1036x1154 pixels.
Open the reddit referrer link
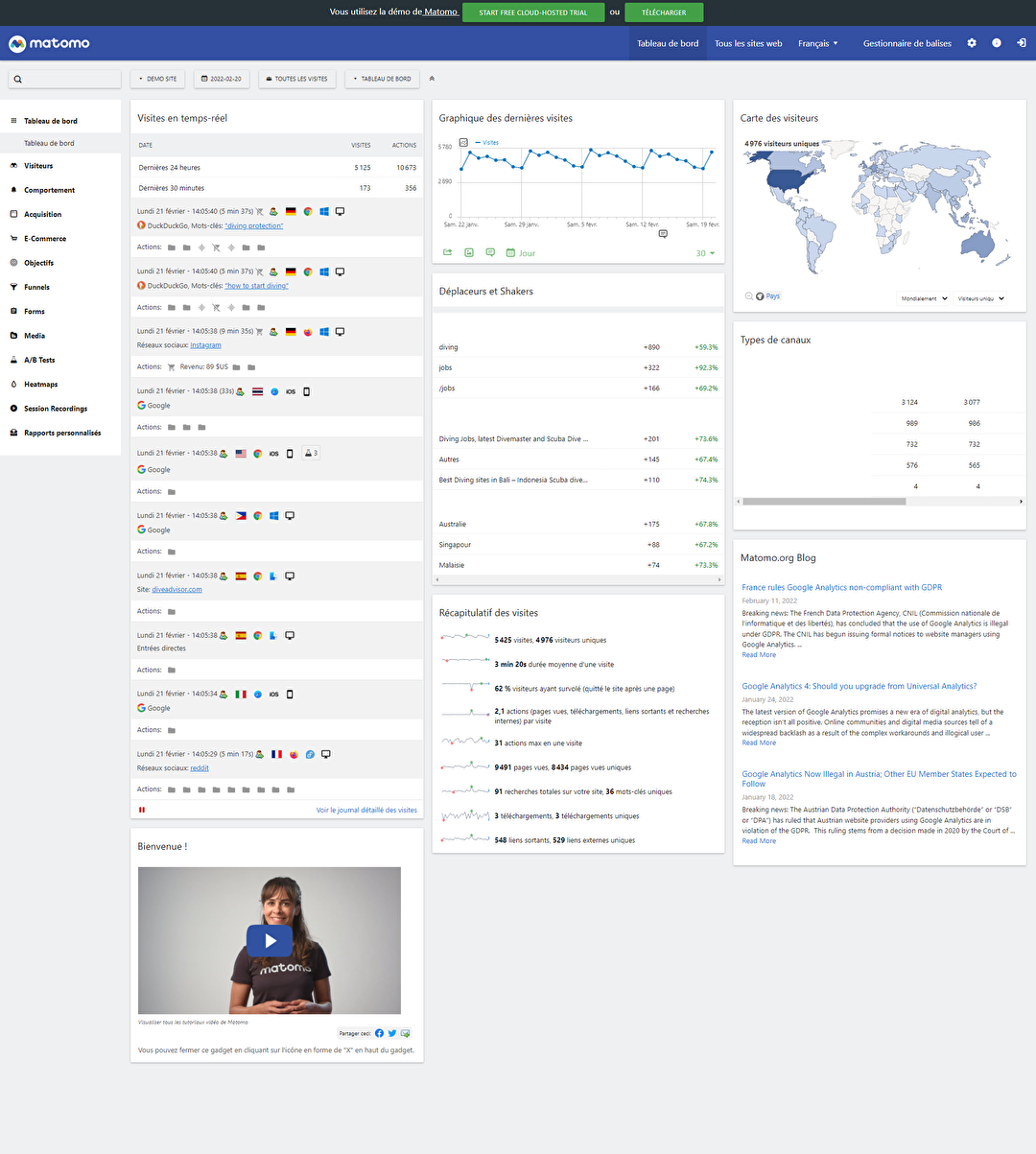pyautogui.click(x=200, y=768)
